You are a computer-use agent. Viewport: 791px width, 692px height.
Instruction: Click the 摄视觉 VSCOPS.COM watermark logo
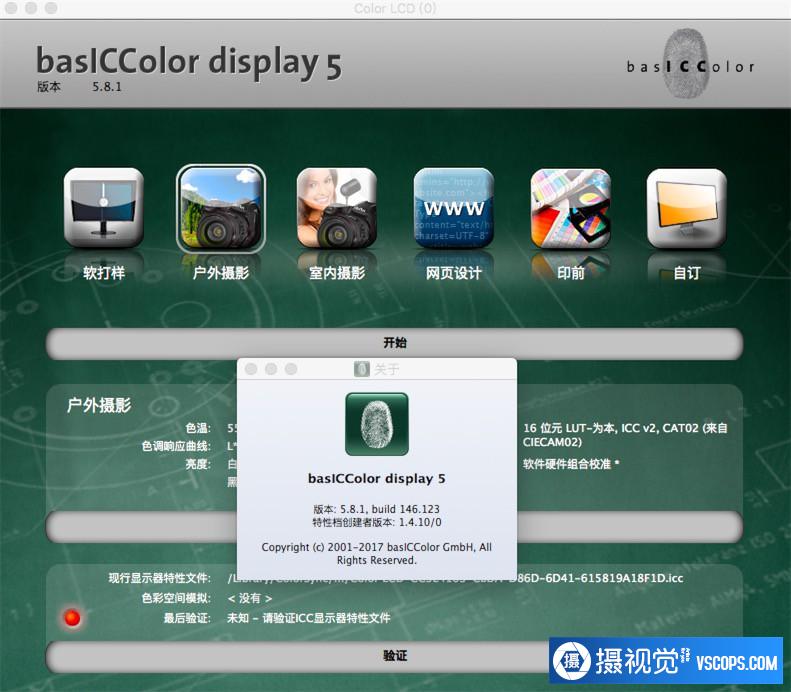click(x=665, y=662)
